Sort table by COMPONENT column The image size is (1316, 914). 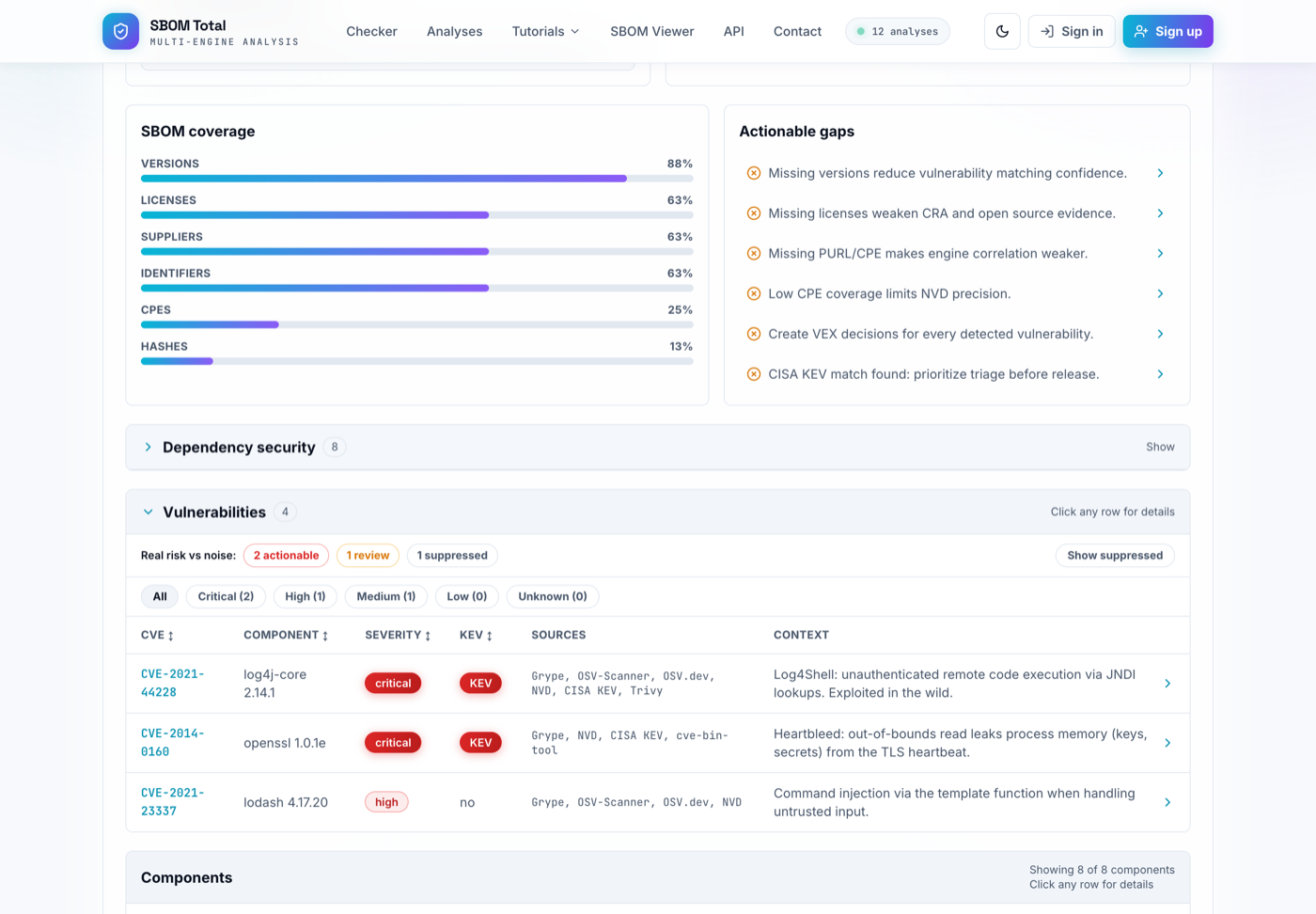(286, 635)
